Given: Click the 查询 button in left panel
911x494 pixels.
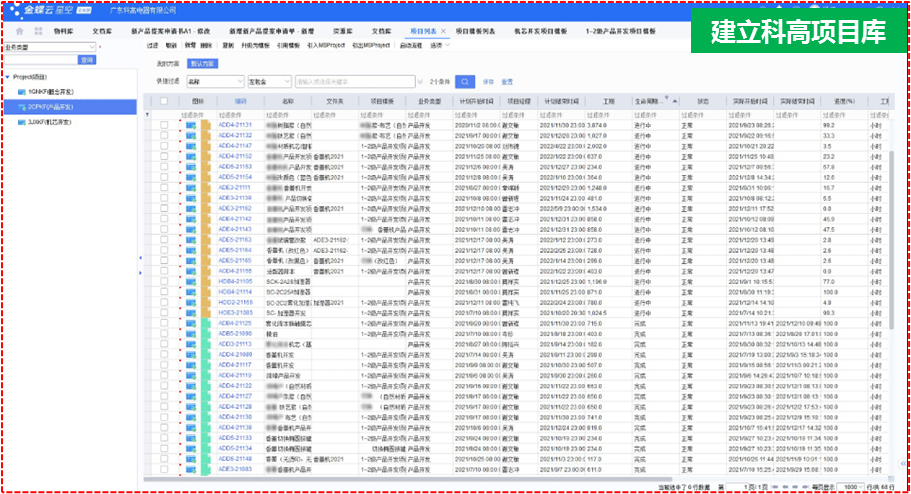Looking at the screenshot, I should pos(87,60).
